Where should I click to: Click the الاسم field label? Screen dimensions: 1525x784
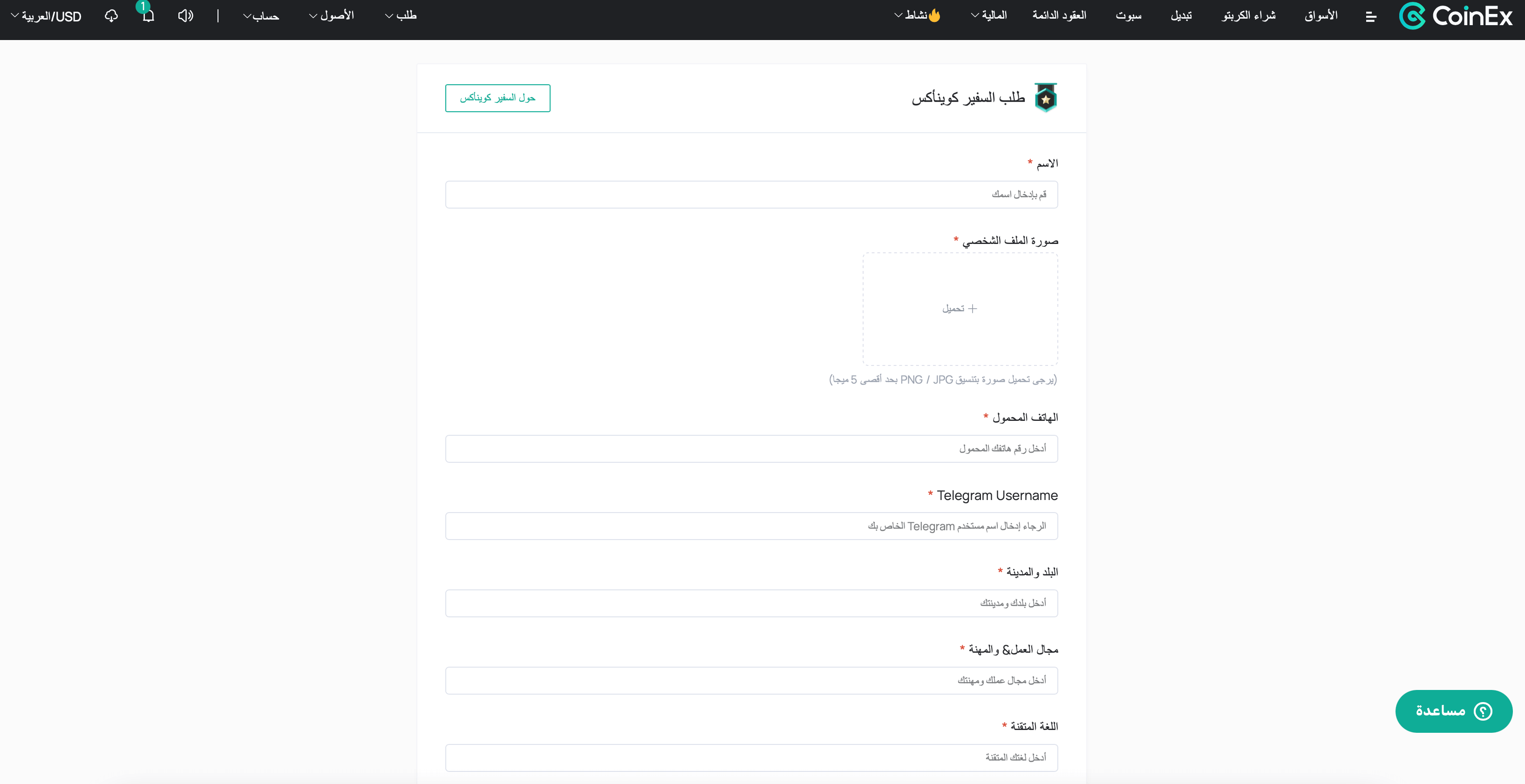point(1047,163)
